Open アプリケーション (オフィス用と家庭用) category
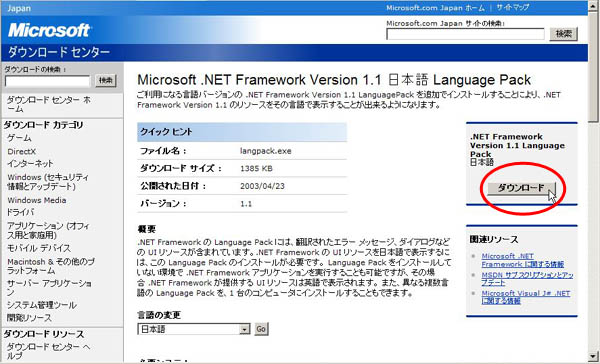Viewport: 600px width, 364px height. [x=48, y=230]
